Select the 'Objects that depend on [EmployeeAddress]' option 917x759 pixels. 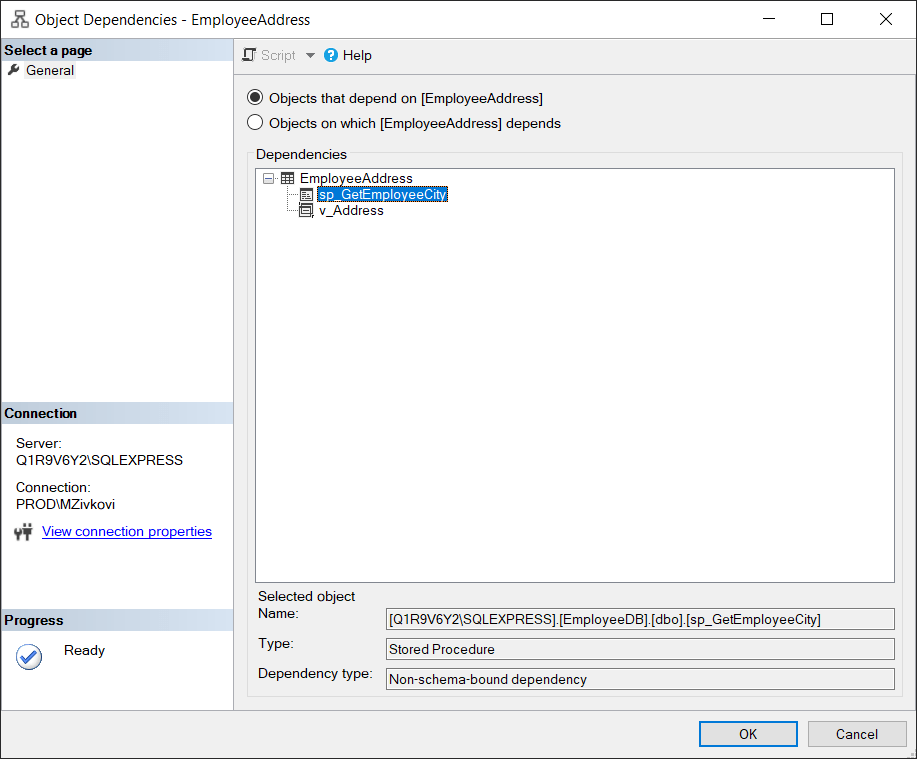(x=256, y=98)
